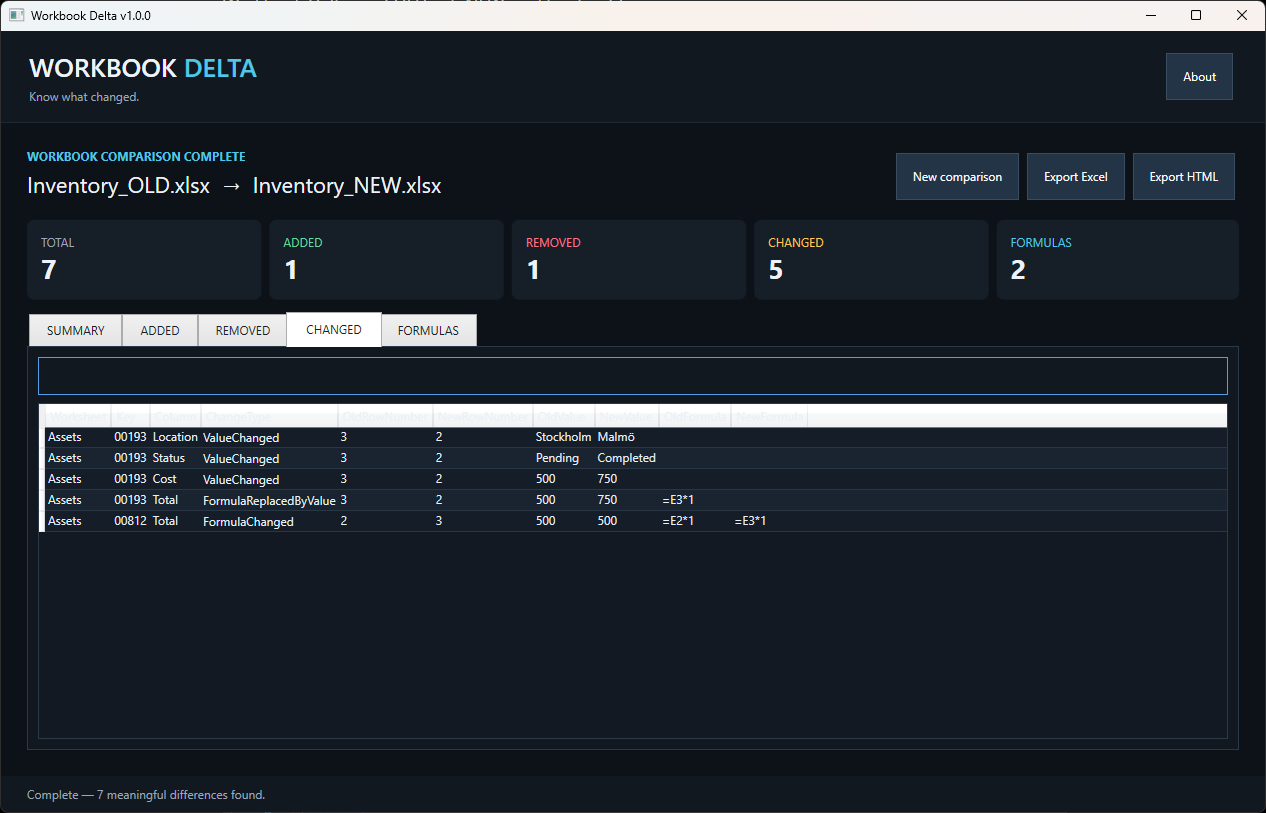Open the ADDED tab
This screenshot has width=1266, height=813.
pos(160,330)
